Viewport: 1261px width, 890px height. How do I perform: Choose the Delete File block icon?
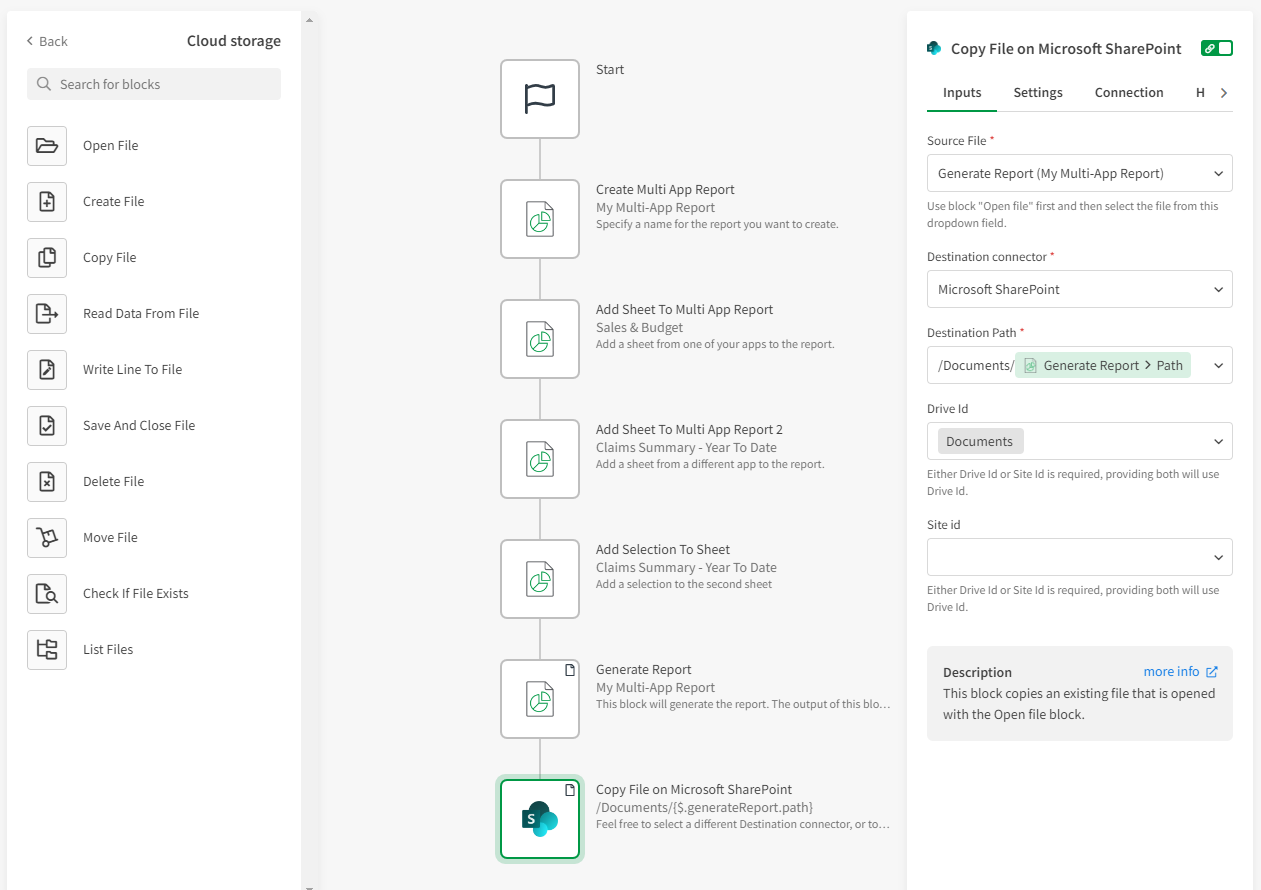[47, 482]
